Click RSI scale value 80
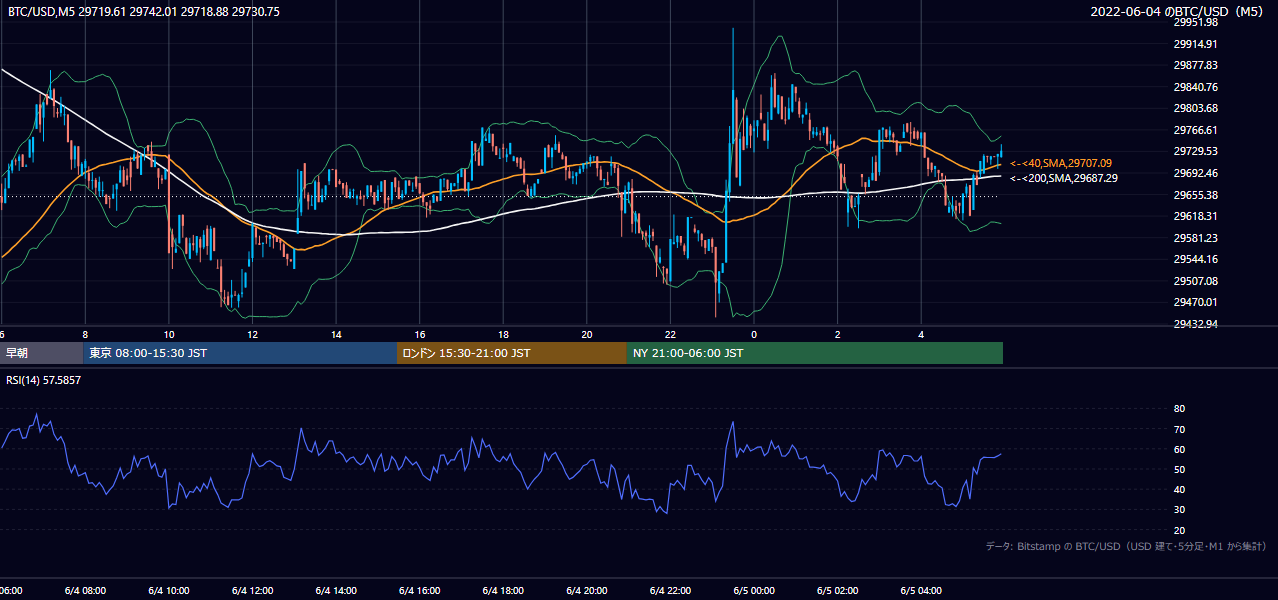This screenshot has width=1278, height=600. pos(1179,409)
